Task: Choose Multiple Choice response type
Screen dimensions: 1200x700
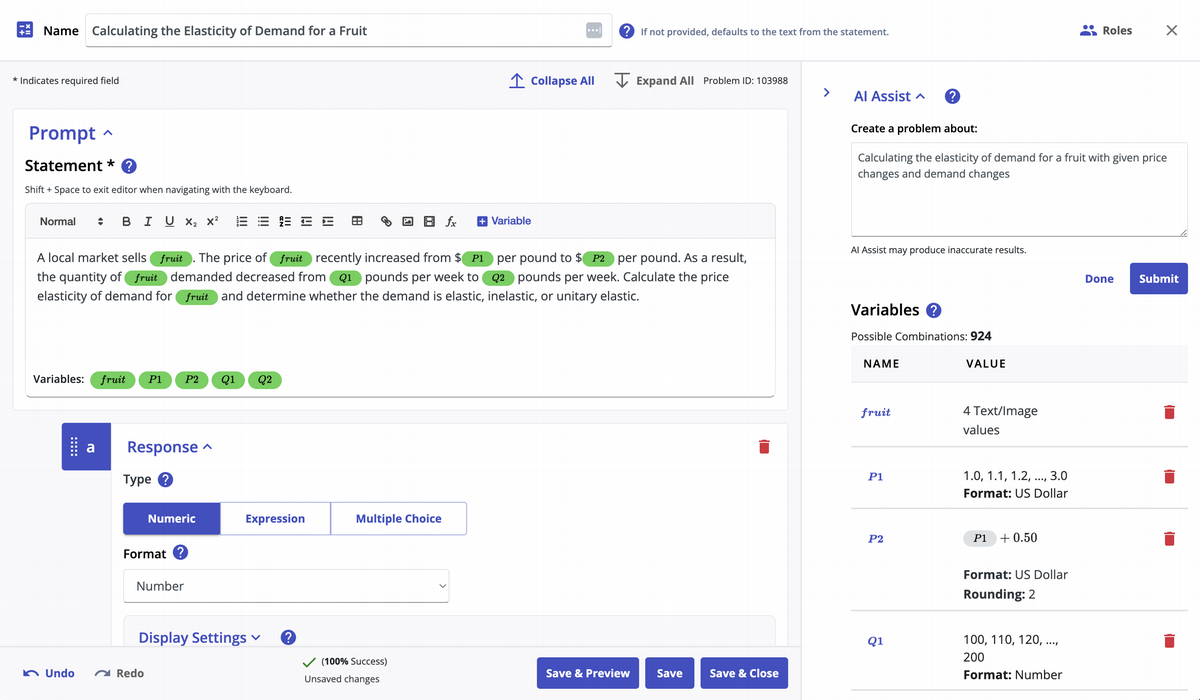Action: (x=398, y=518)
